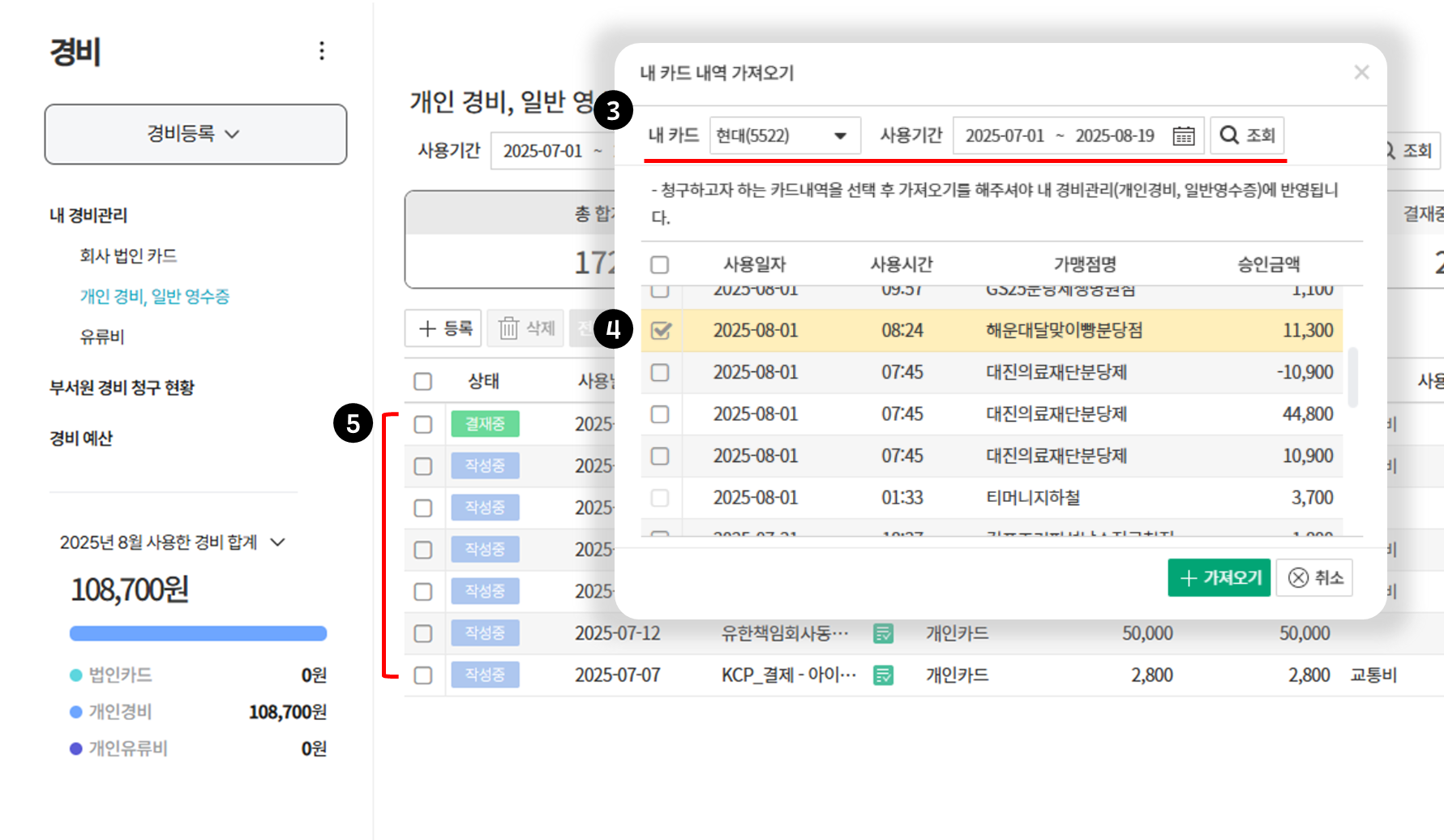This screenshot has width=1444, height=840.
Task: Click the trash 삭제 delete button
Action: click(x=526, y=328)
